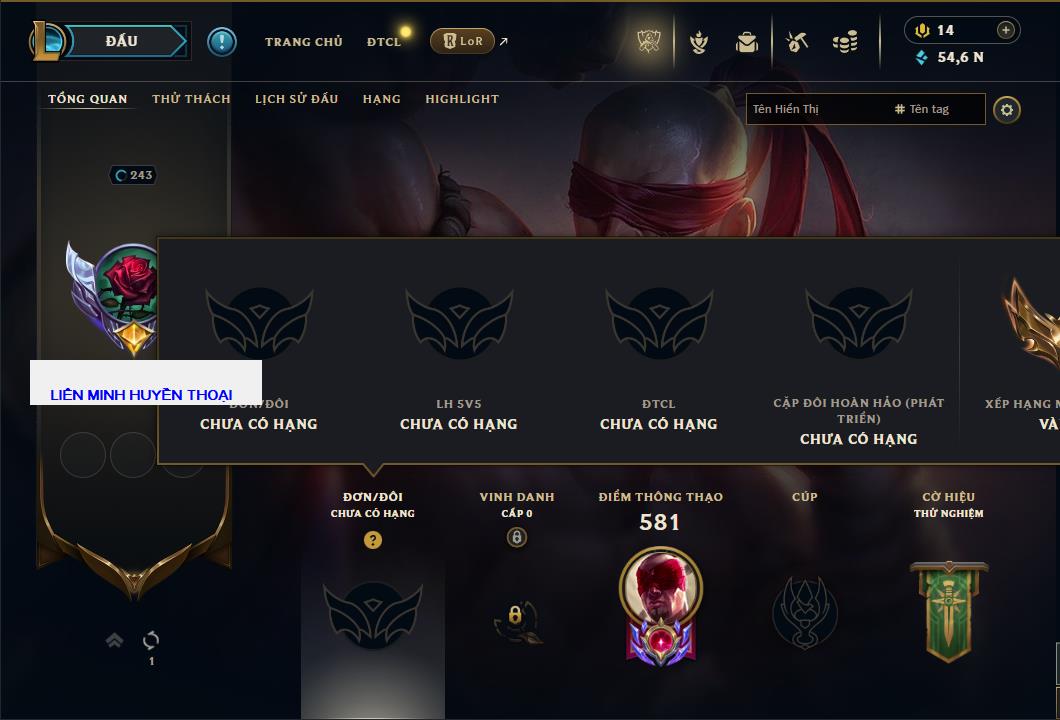Open profile settings gear icon

pos(1007,110)
